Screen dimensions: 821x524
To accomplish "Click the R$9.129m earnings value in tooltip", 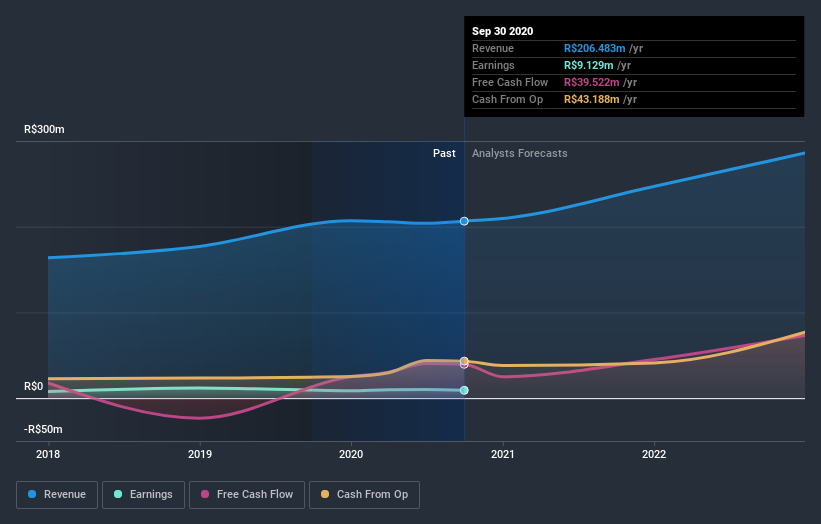I will [x=589, y=65].
